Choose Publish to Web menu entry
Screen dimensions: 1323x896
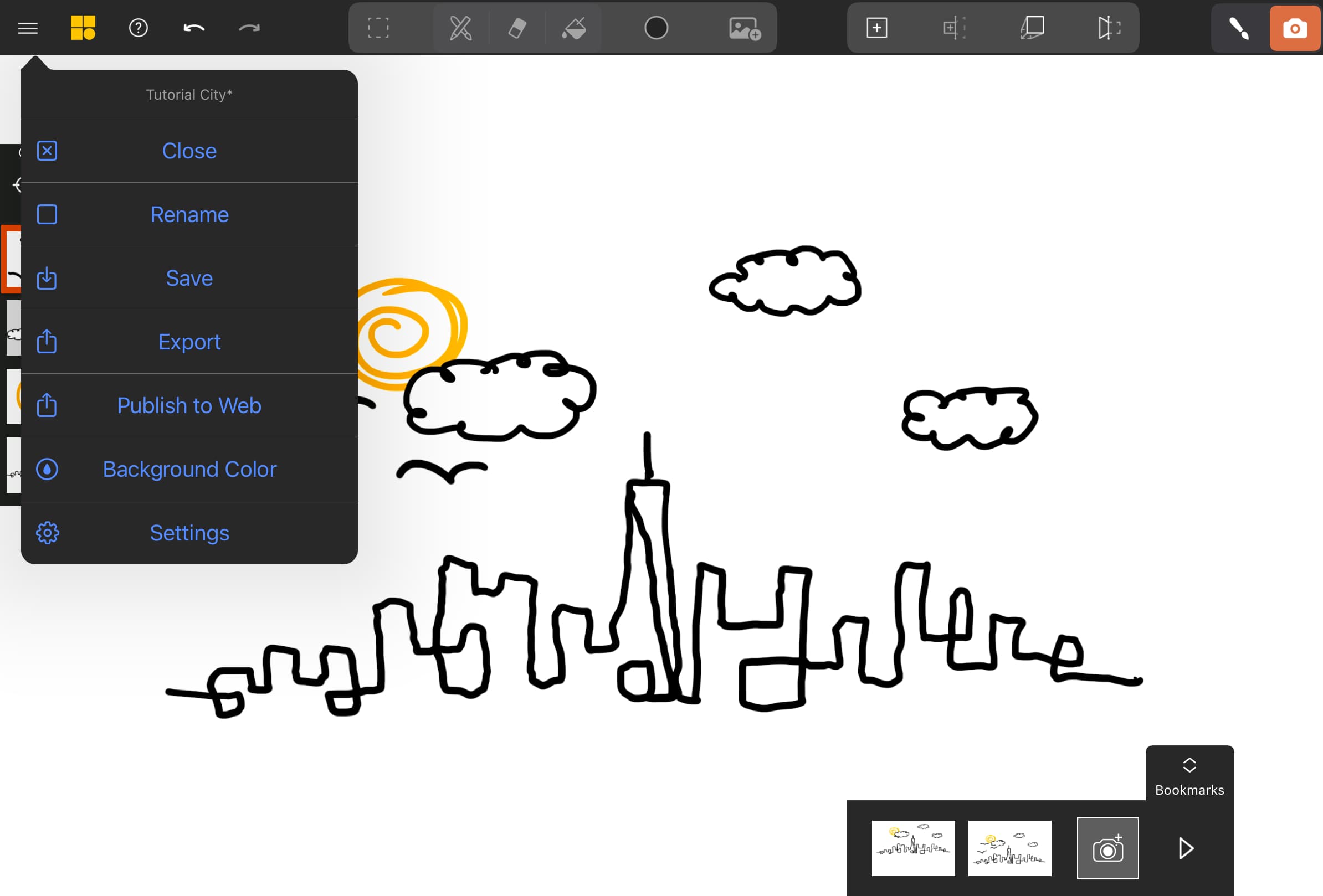pyautogui.click(x=189, y=405)
